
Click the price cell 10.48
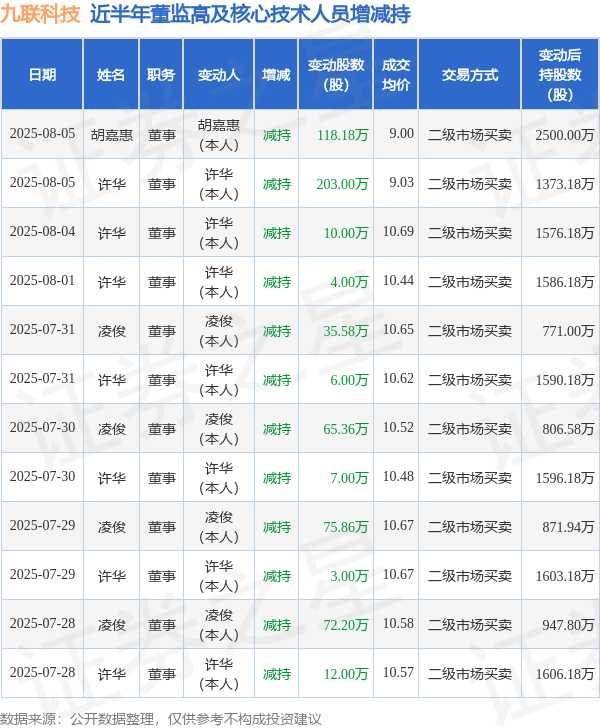coord(398,477)
